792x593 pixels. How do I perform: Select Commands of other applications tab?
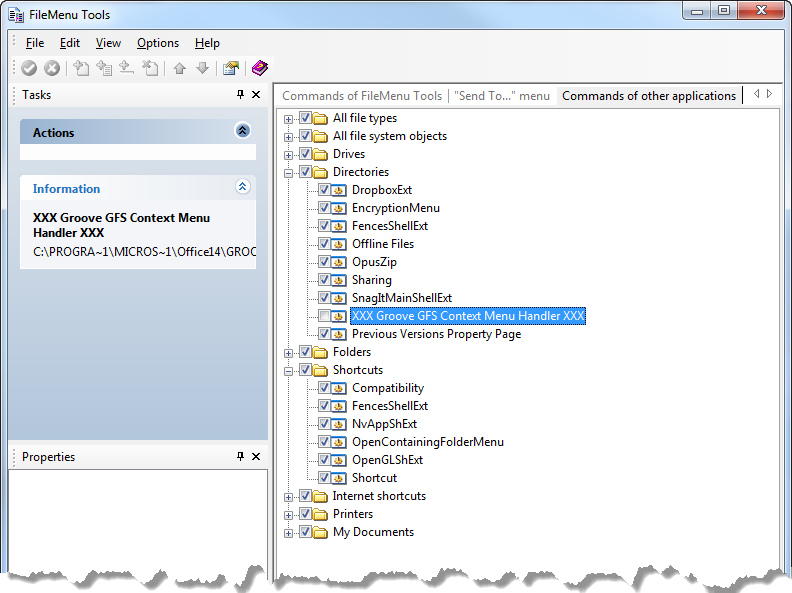coord(649,96)
